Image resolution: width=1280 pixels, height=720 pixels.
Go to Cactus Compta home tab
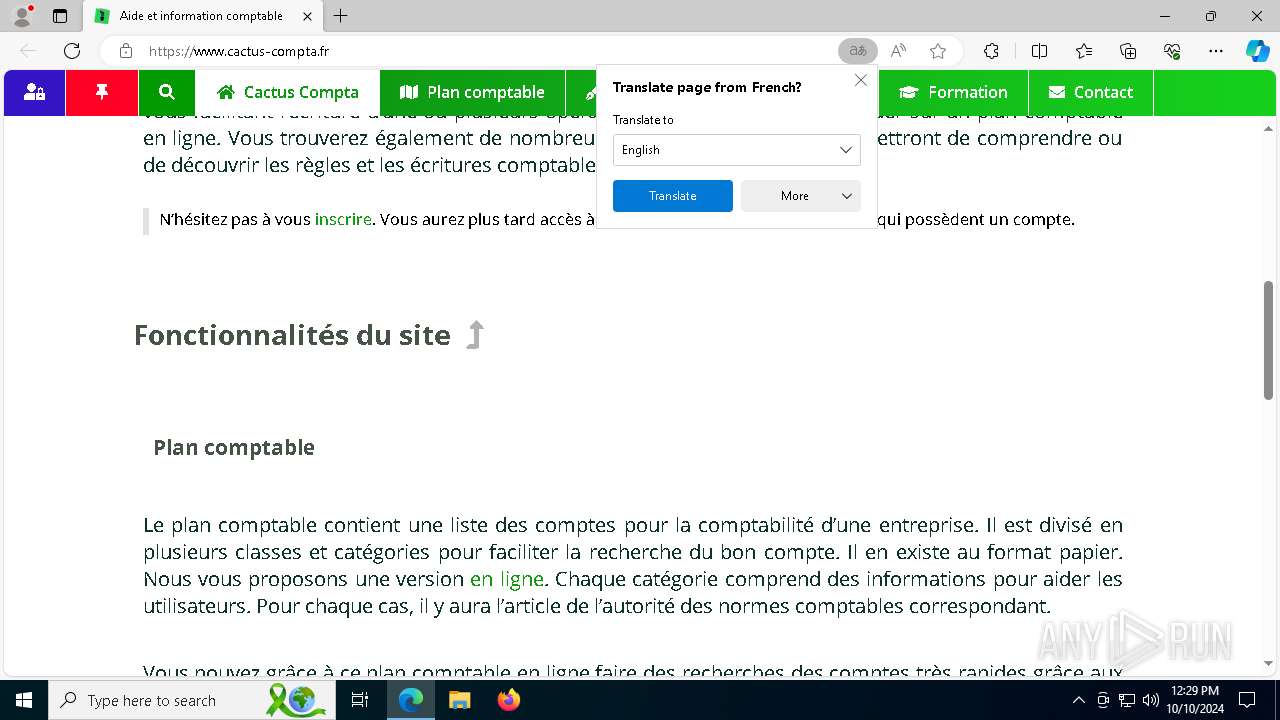[288, 92]
